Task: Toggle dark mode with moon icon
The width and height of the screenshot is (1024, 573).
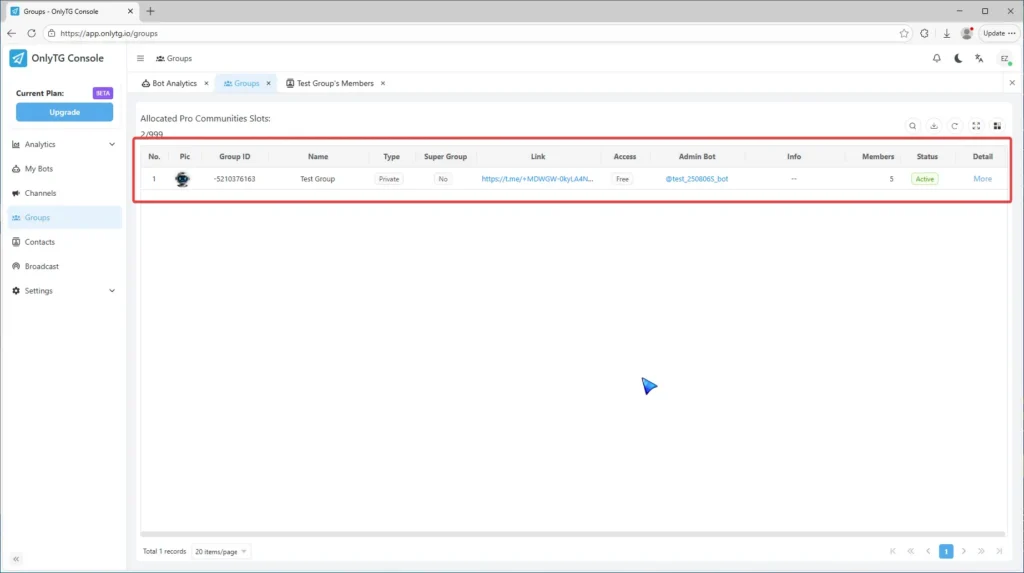Action: pos(958,59)
